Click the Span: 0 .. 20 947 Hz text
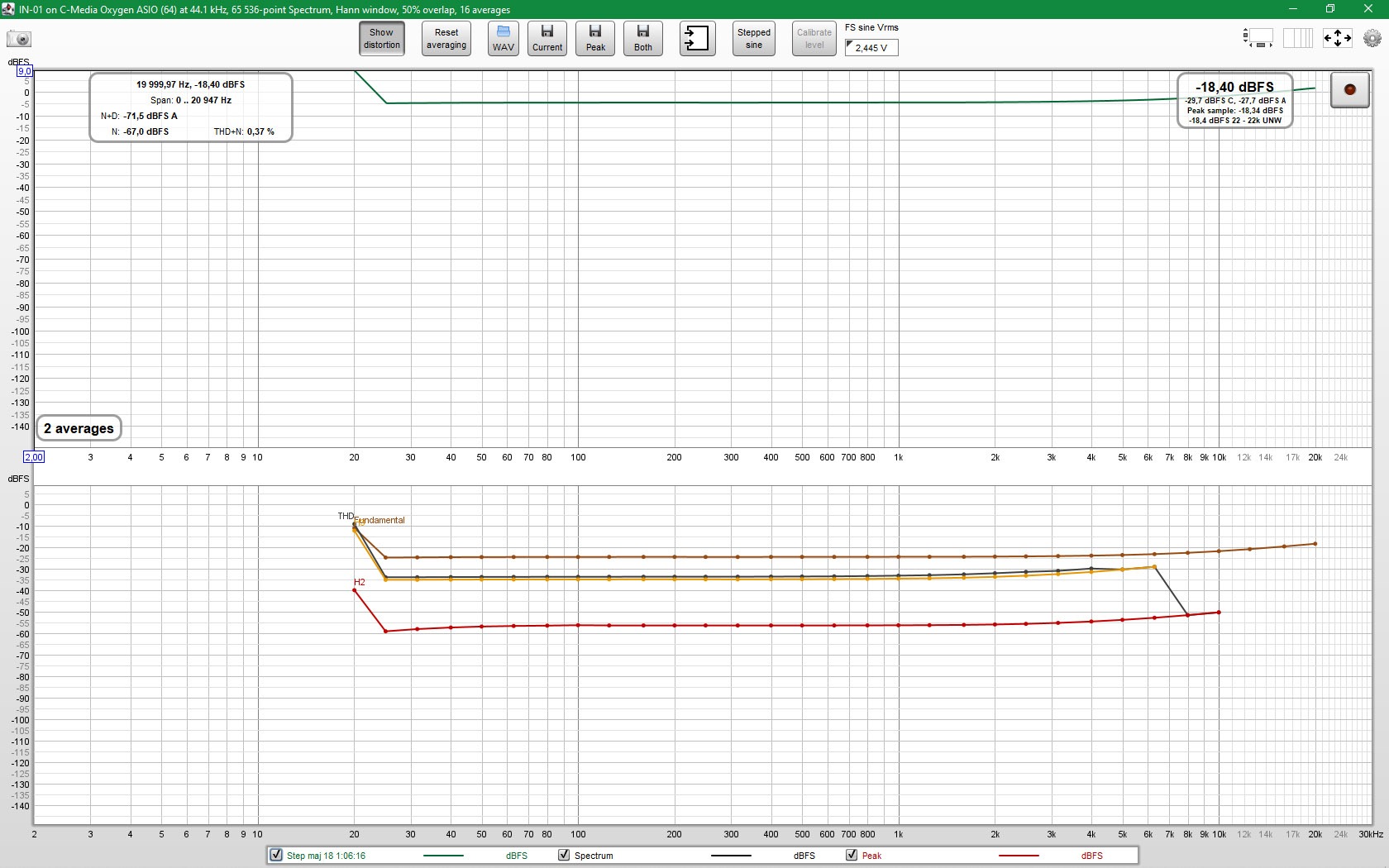1389x868 pixels. [190, 100]
